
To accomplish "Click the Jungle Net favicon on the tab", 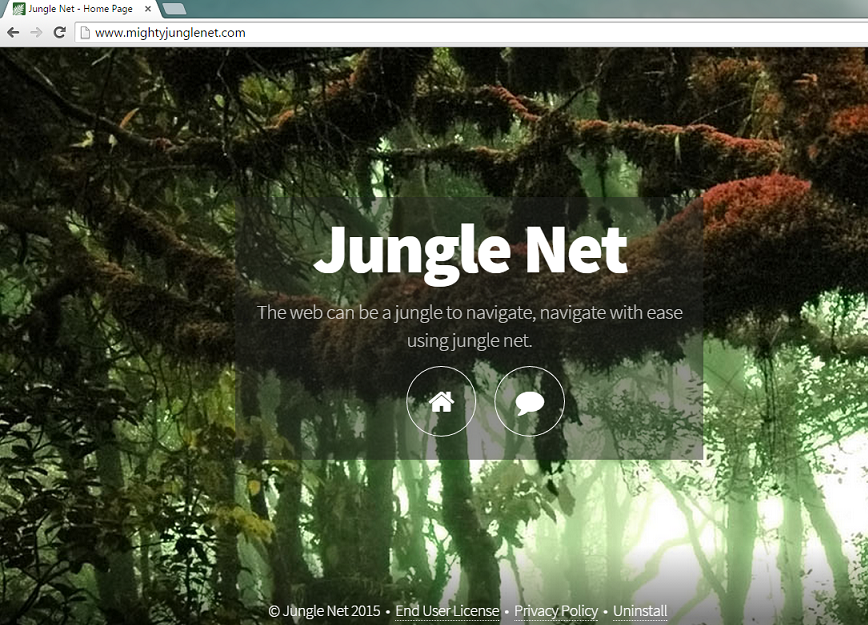I will [x=18, y=9].
